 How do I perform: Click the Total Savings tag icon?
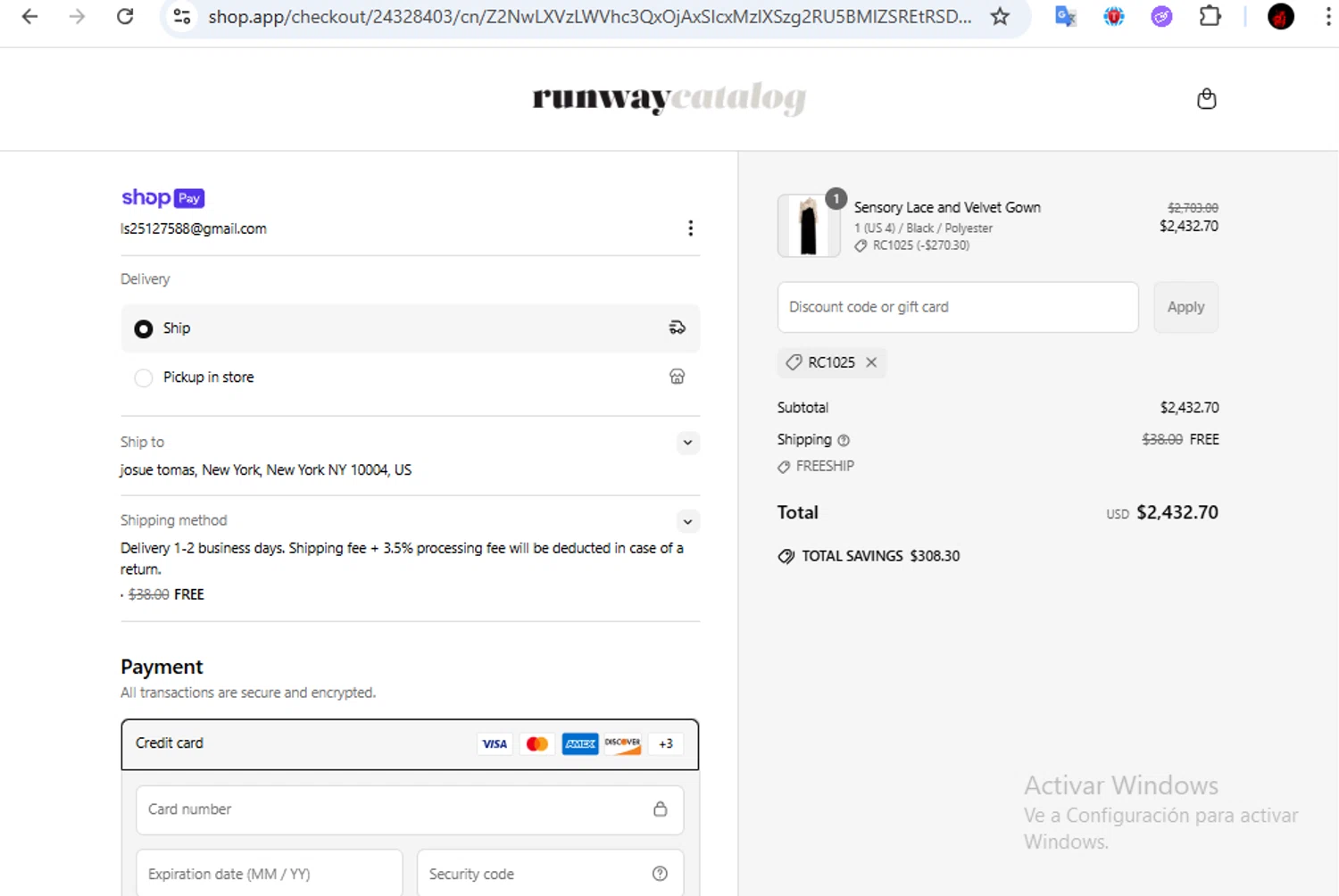click(x=786, y=556)
